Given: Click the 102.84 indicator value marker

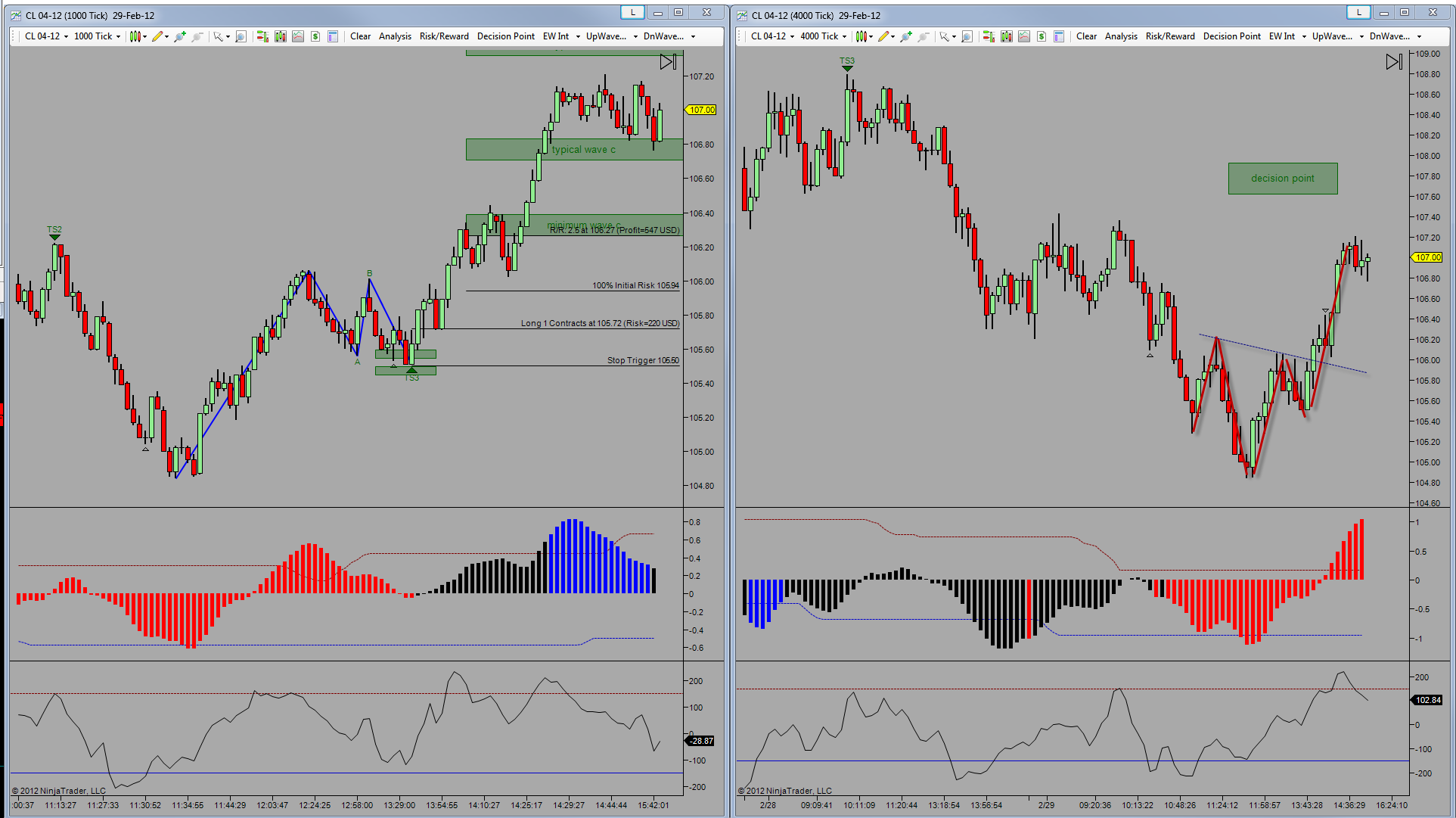Looking at the screenshot, I should (1427, 700).
